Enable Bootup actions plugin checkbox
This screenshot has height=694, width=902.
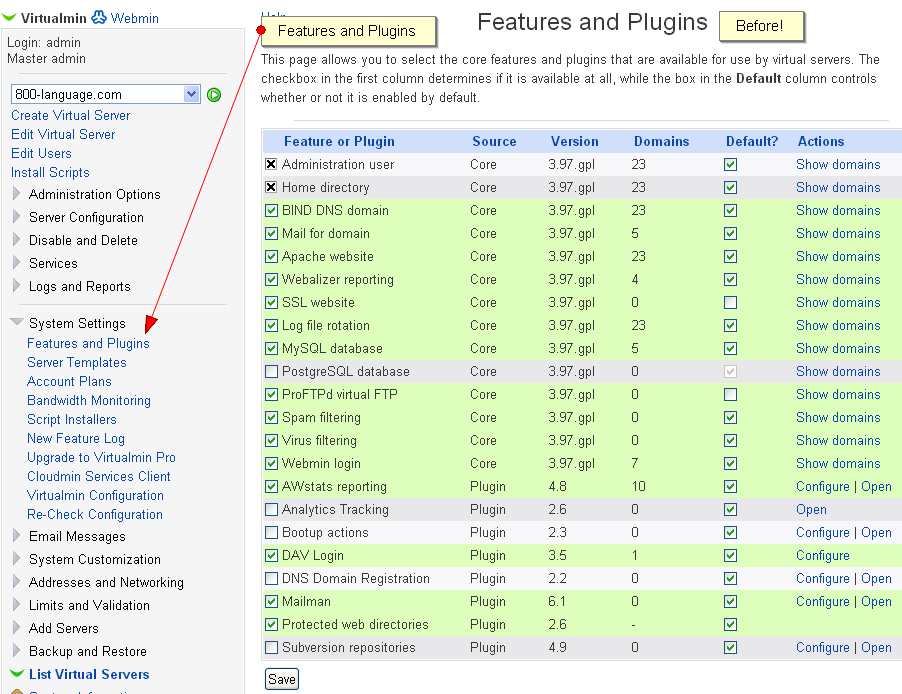(272, 533)
